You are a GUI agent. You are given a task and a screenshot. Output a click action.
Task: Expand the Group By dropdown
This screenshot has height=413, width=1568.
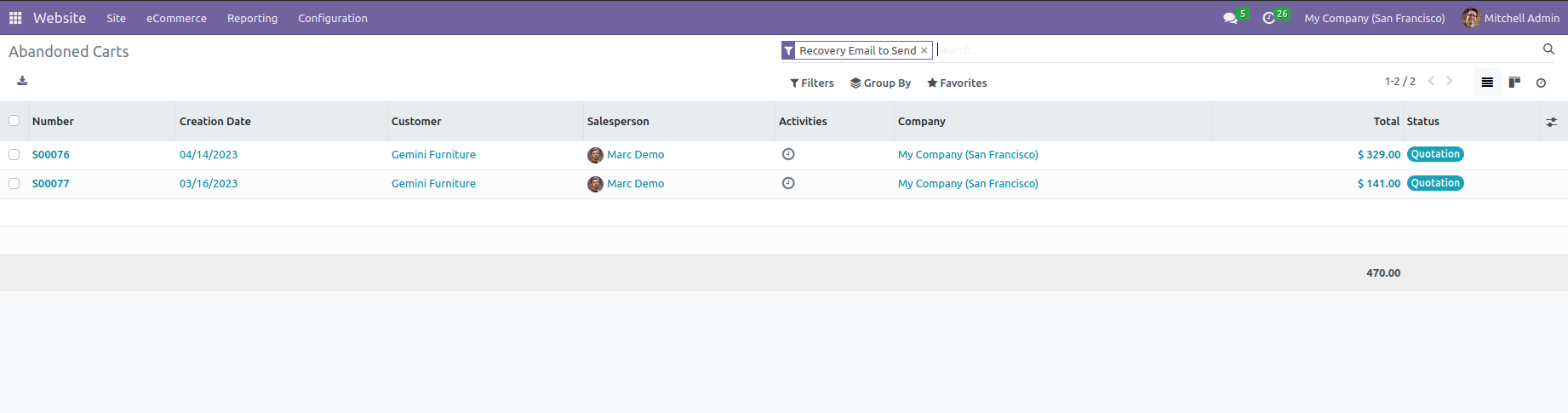880,83
